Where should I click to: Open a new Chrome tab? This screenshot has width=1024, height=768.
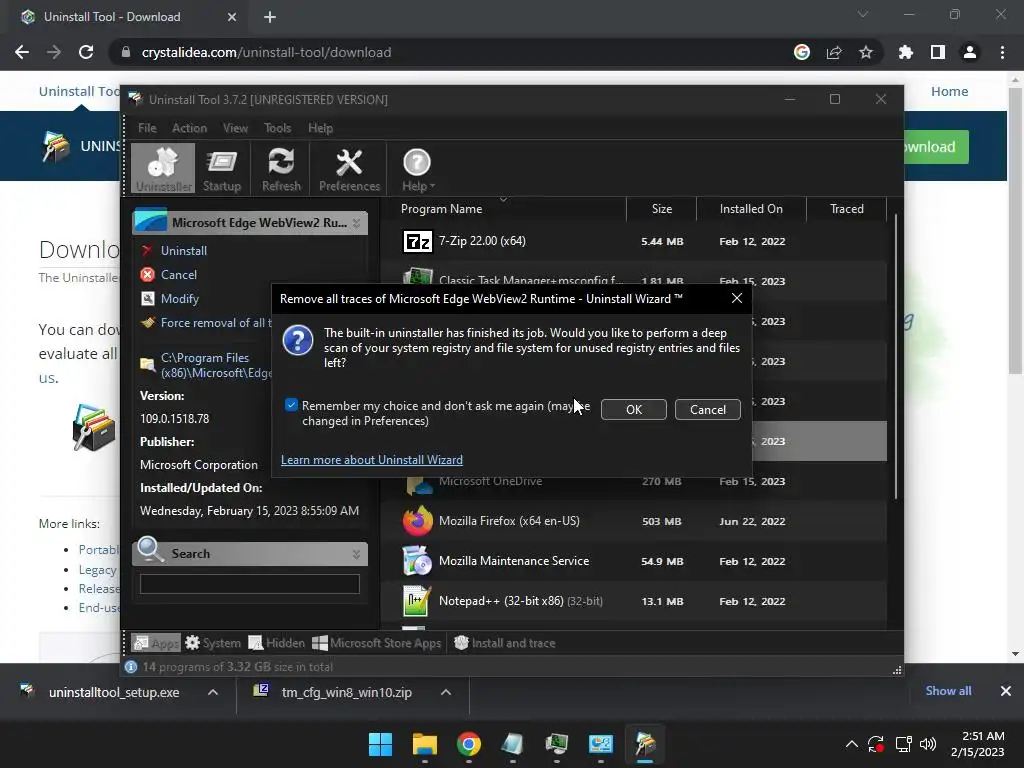(270, 17)
